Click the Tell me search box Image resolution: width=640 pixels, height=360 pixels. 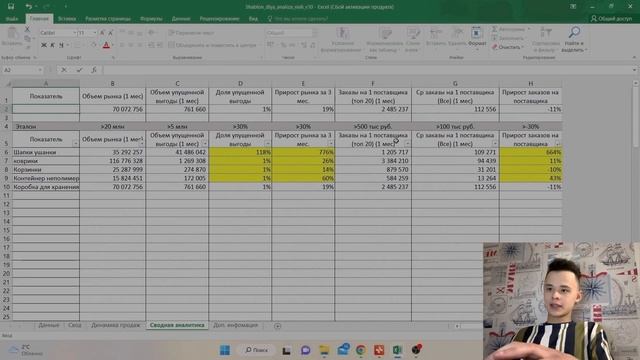pos(298,19)
